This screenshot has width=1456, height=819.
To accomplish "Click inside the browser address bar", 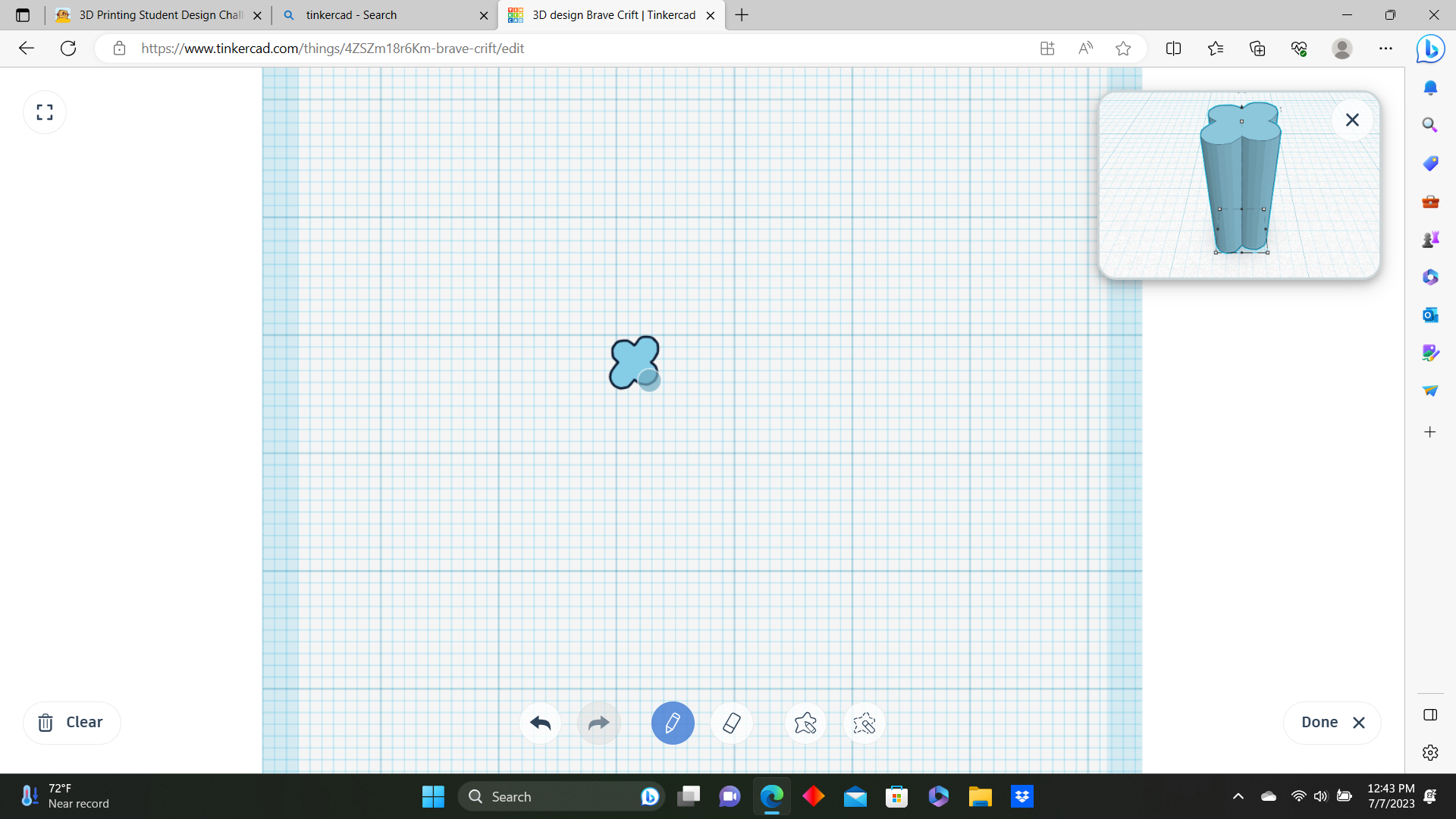I will tap(531, 48).
